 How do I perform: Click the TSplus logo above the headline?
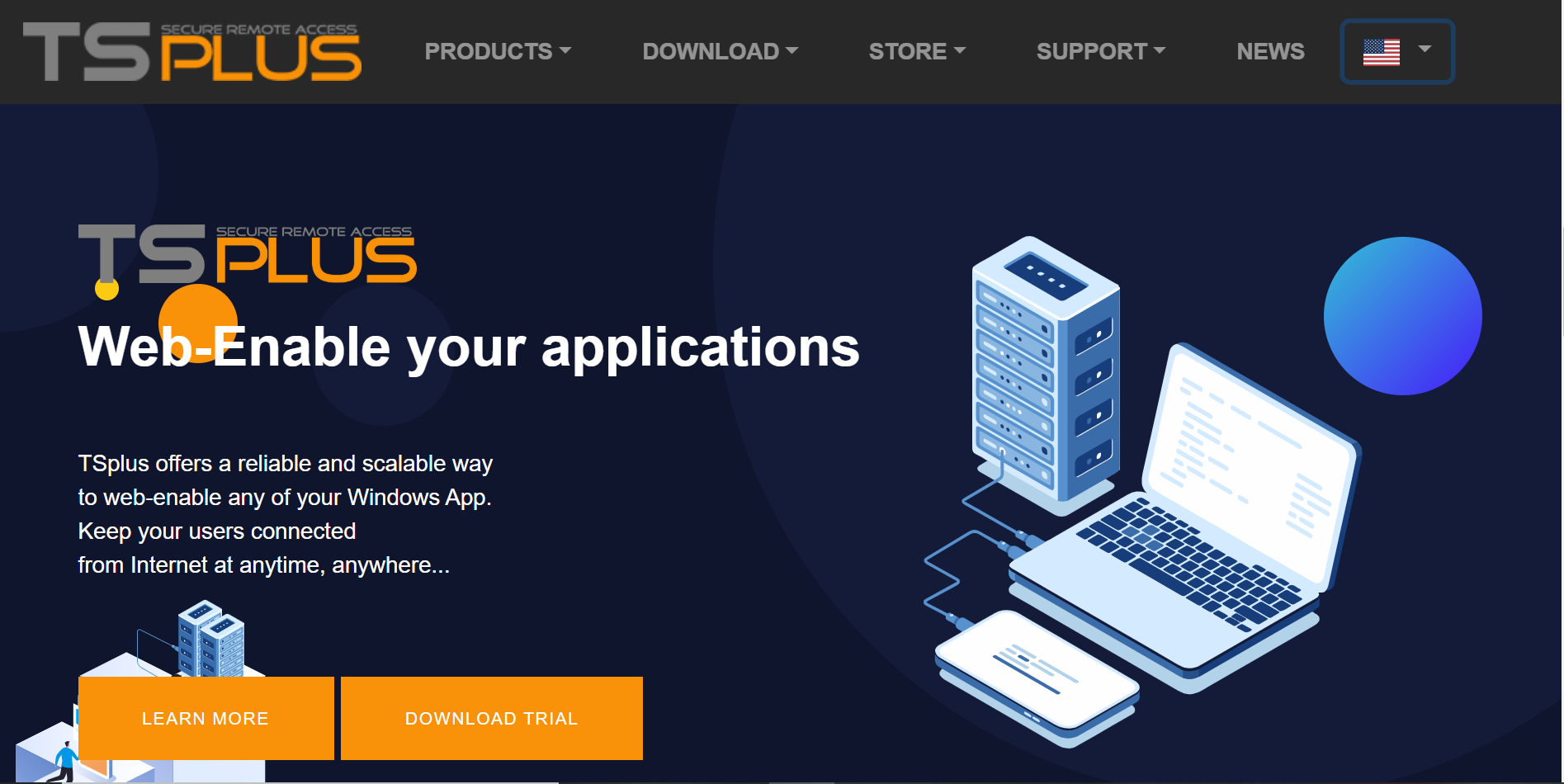point(248,254)
